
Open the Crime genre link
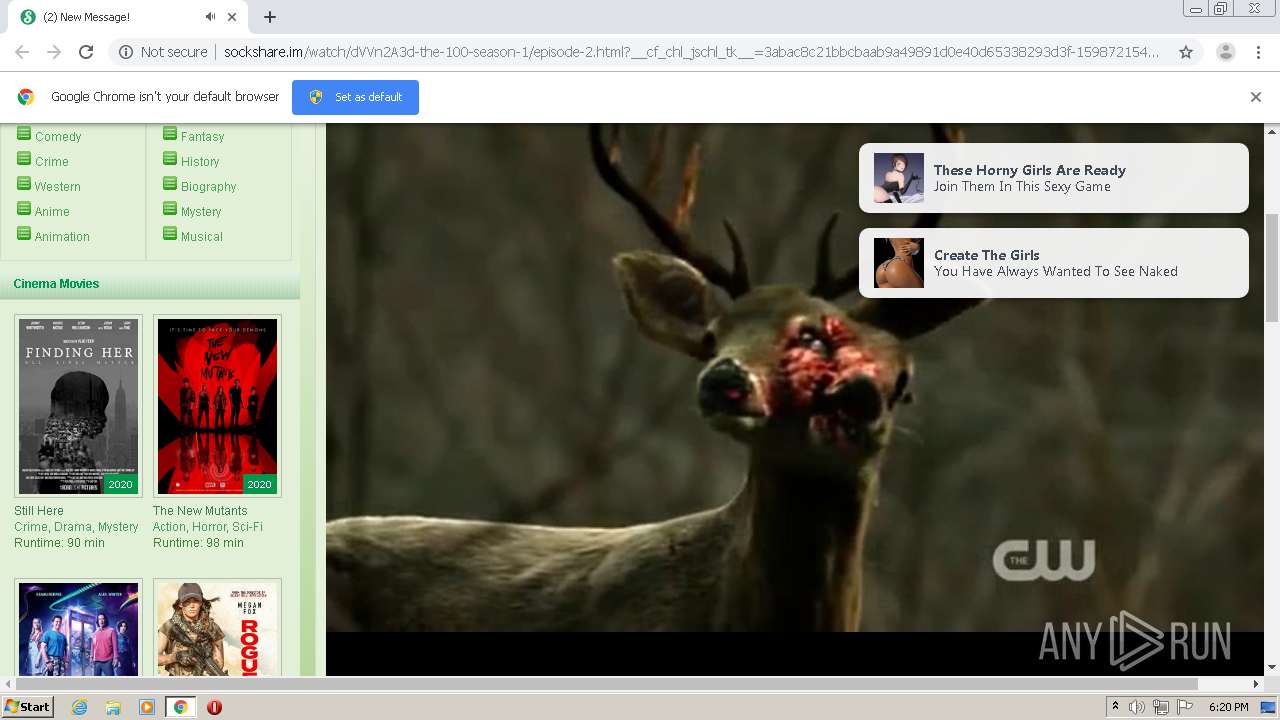tap(52, 162)
